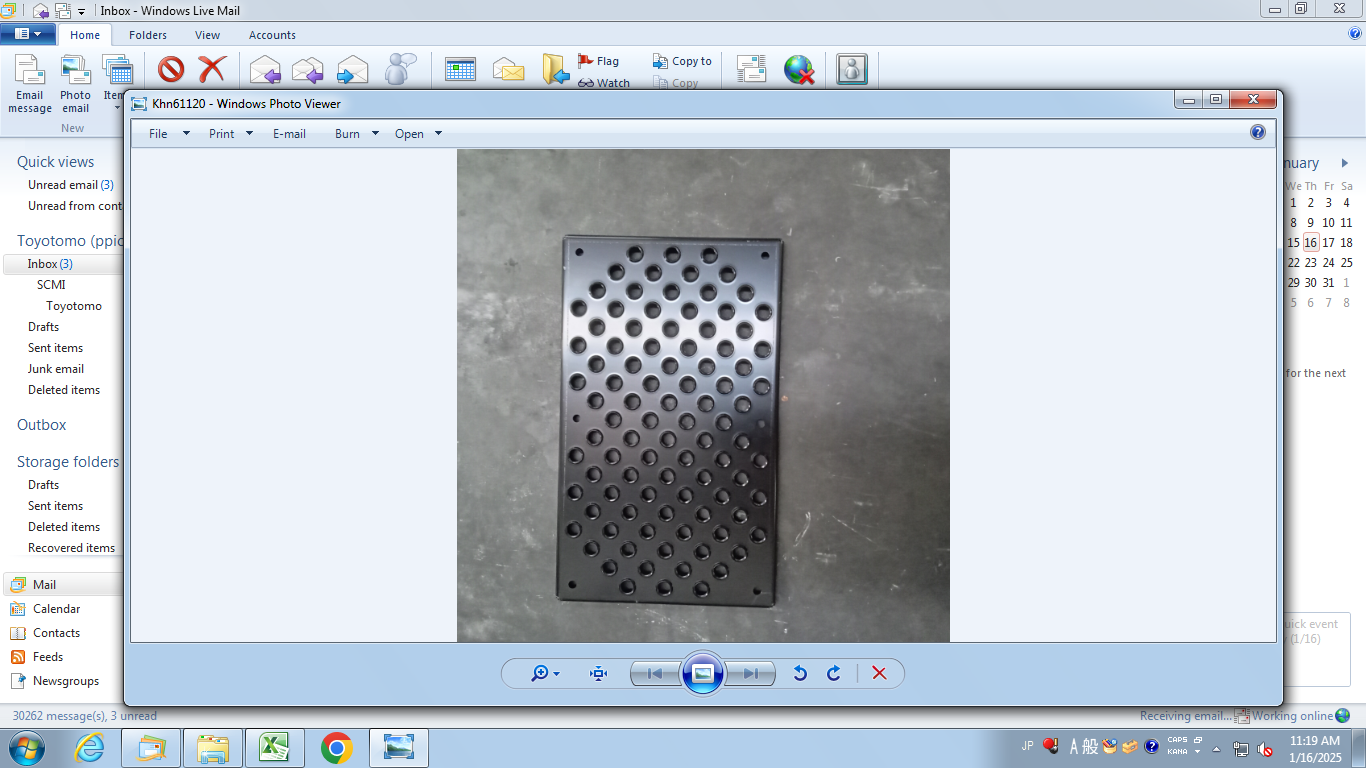Create a Photo email in Live Mail

[x=75, y=84]
